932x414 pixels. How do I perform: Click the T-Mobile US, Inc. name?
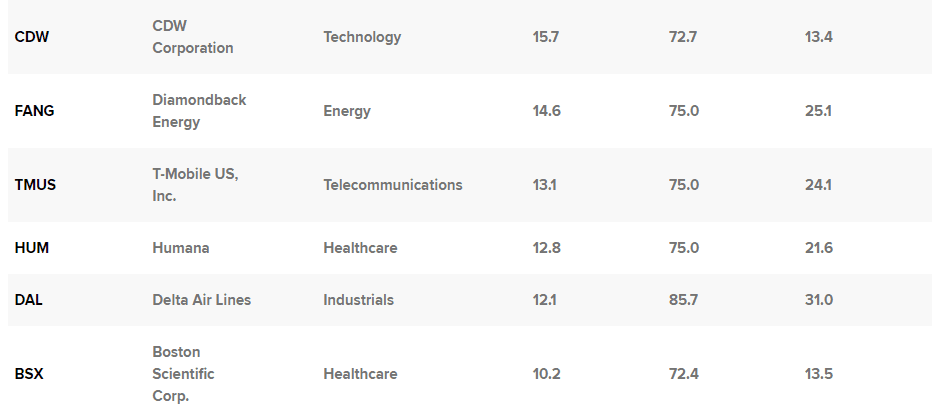click(x=195, y=185)
